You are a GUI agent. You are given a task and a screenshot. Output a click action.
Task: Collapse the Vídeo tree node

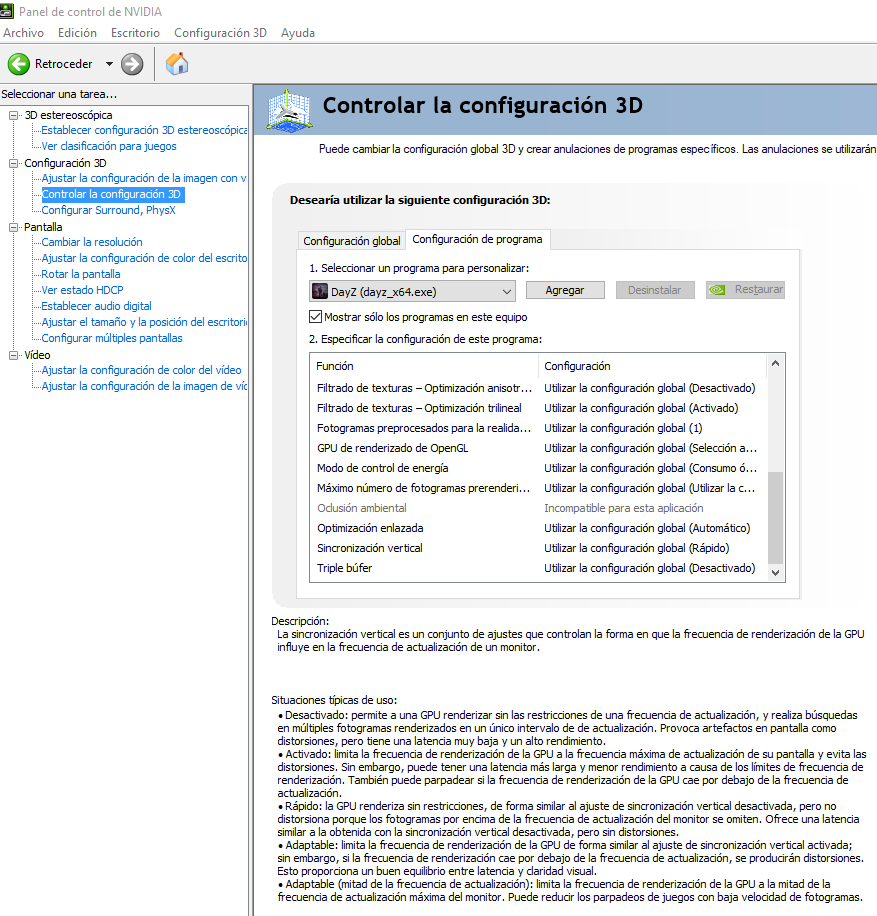click(13, 355)
